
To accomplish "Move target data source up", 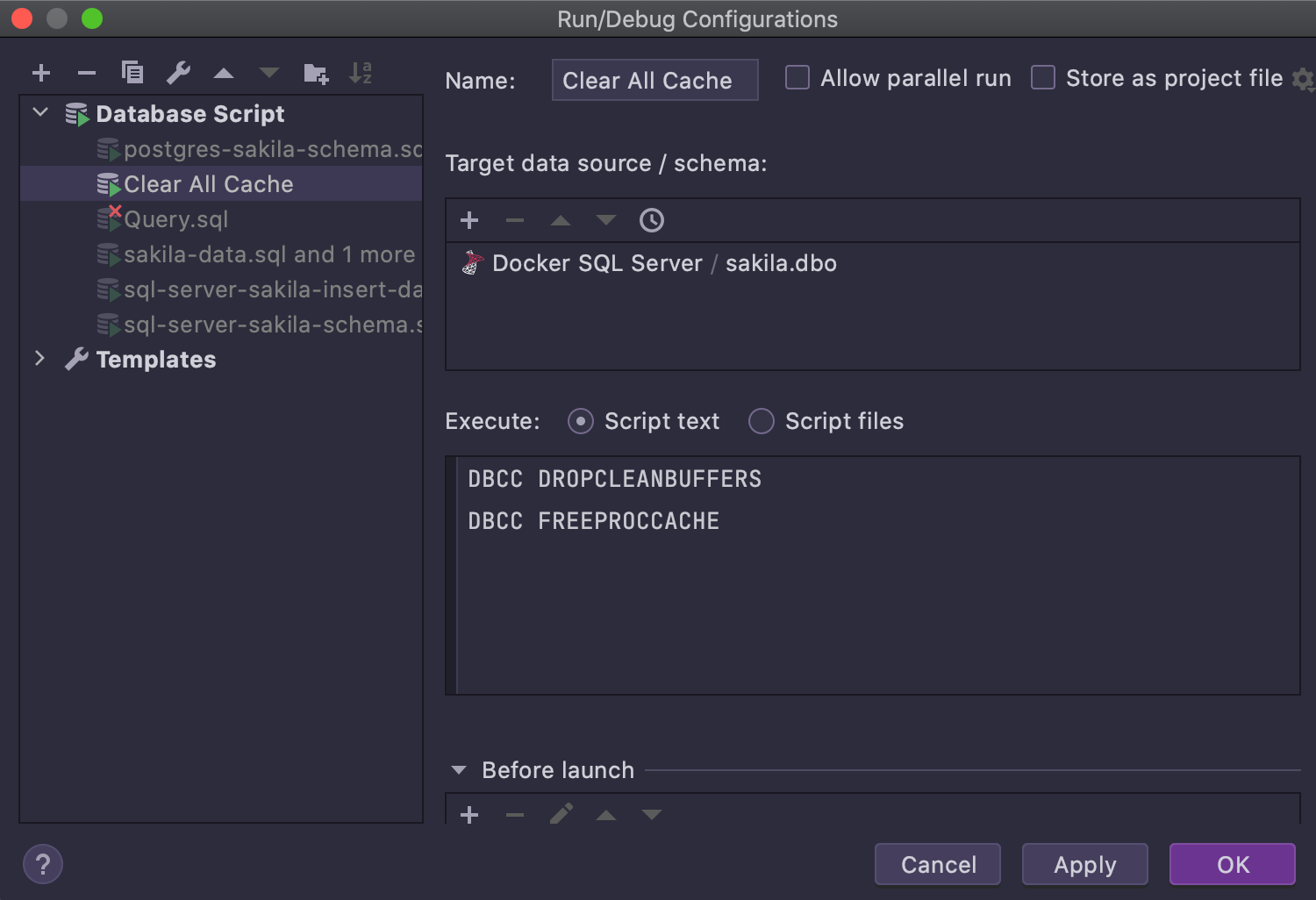I will pos(561,220).
